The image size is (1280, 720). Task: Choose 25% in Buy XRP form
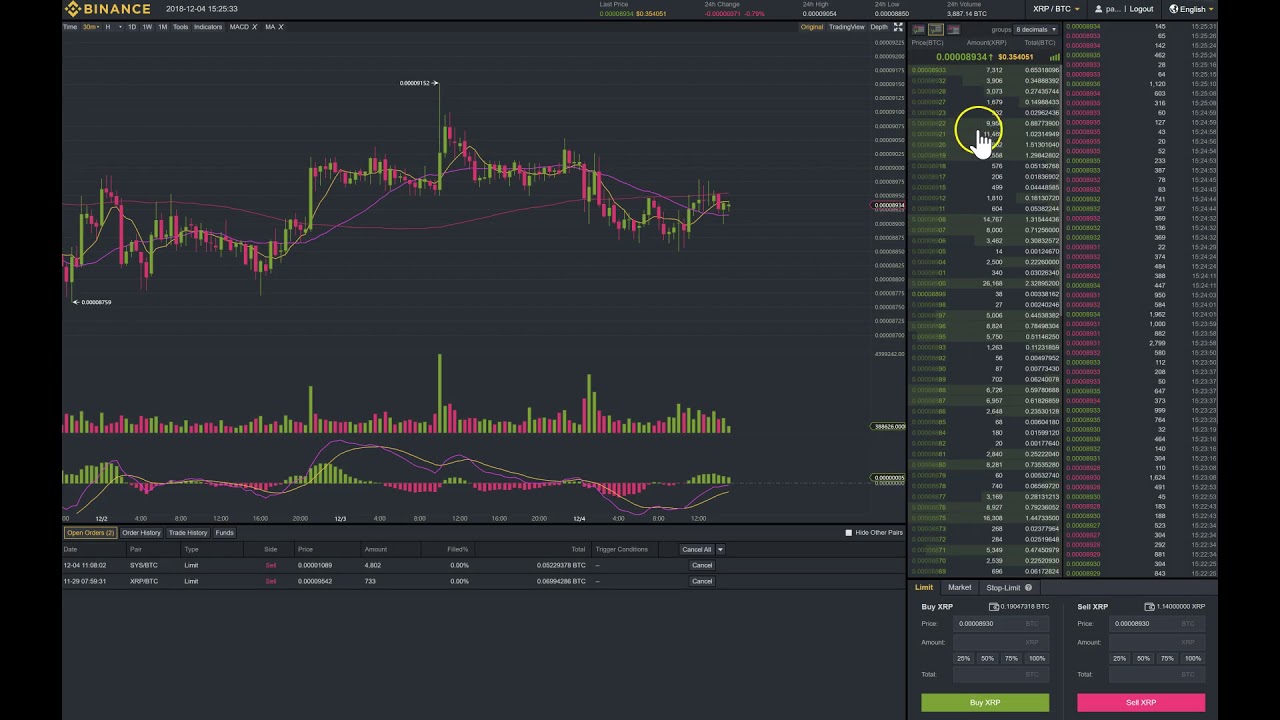(963, 658)
